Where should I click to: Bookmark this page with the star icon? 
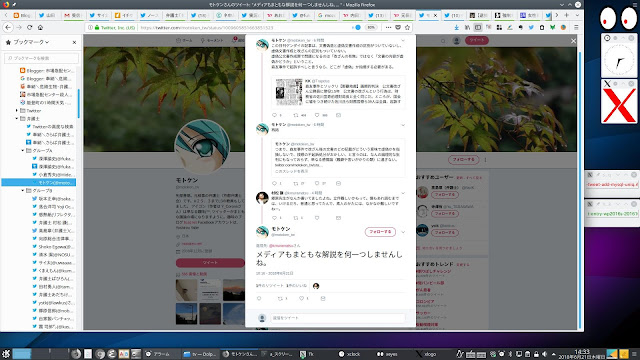(x=407, y=27)
